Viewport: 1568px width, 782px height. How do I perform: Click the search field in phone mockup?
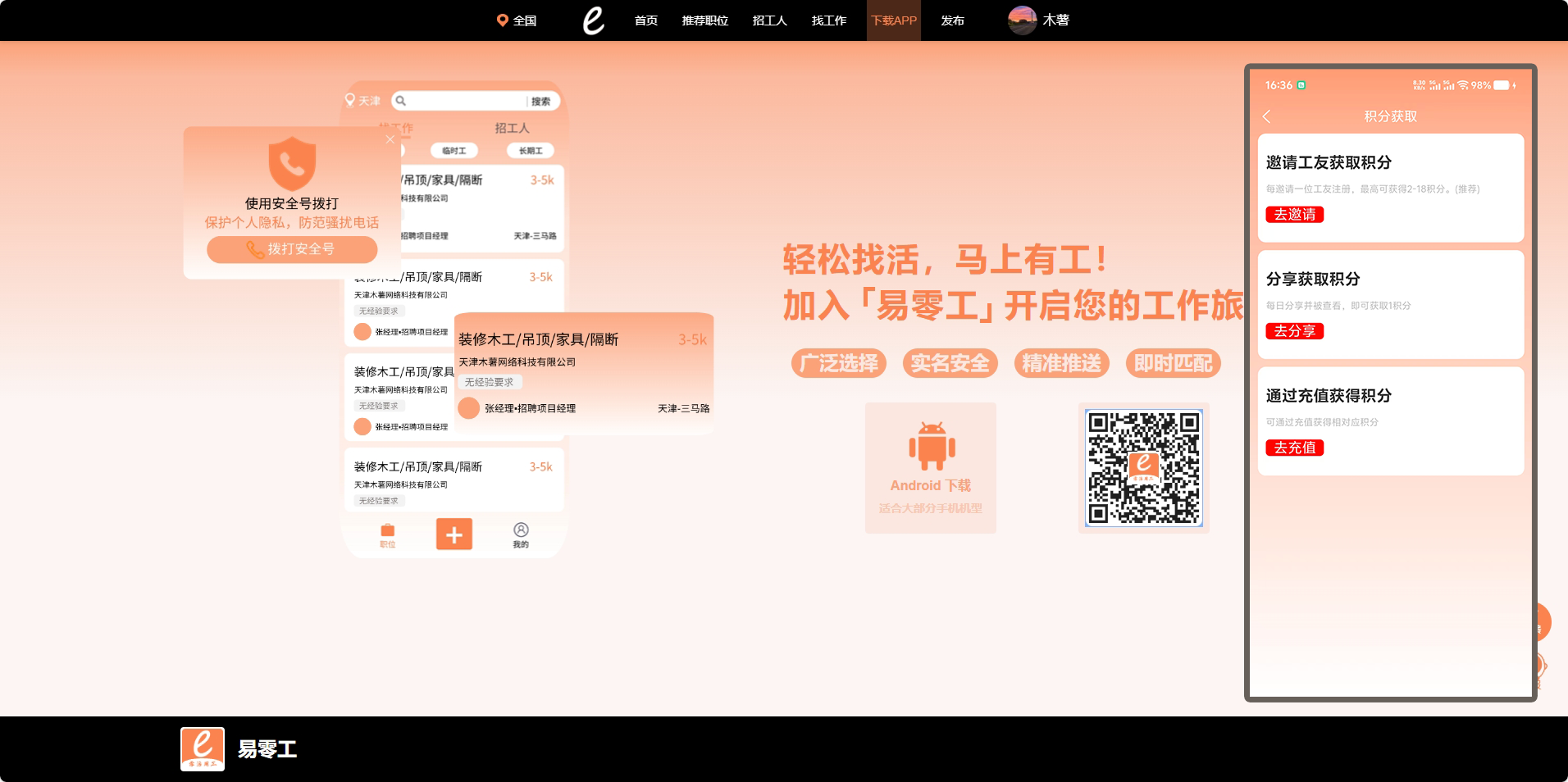476,101
